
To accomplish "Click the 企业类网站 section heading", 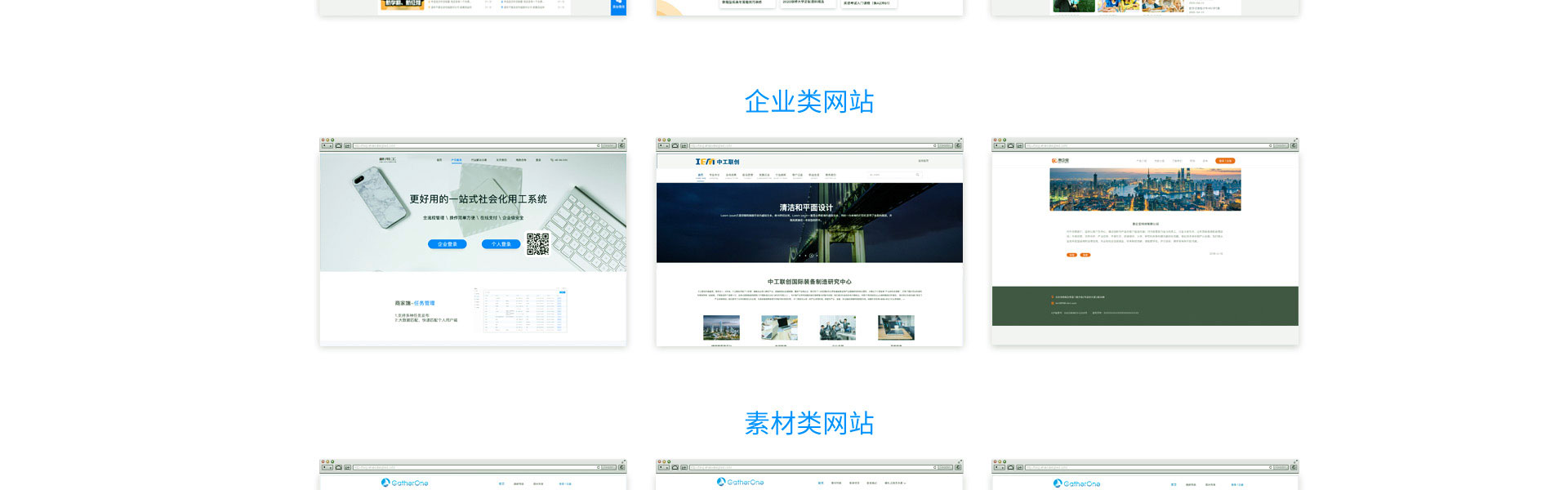I will (809, 102).
